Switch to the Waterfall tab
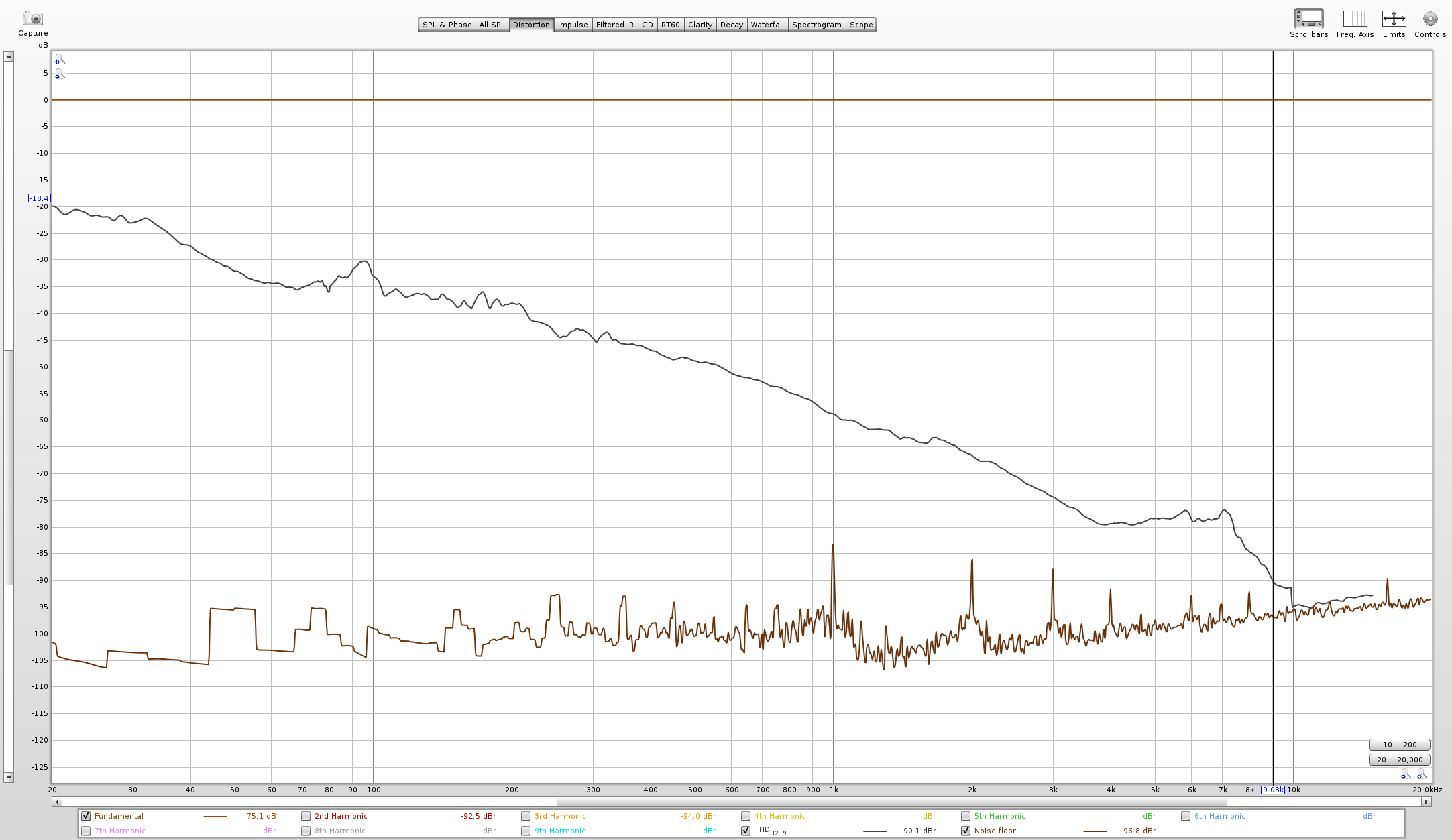 click(767, 25)
